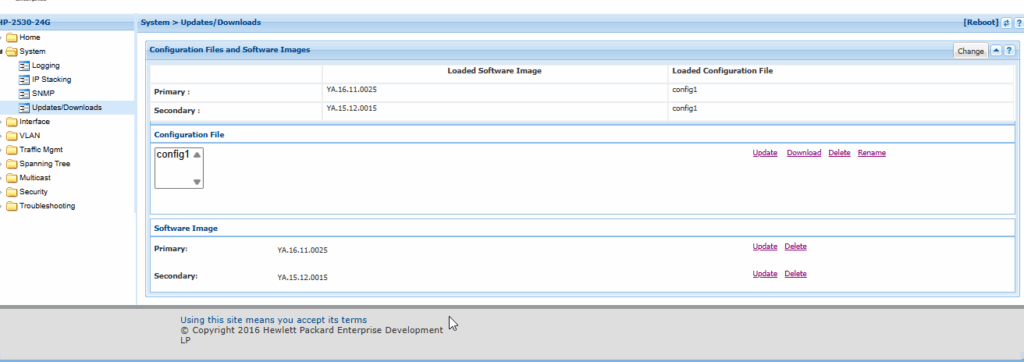Open the 'Using this site means you accept its terms' link
This screenshot has height=362, width=1024.
coord(274,320)
